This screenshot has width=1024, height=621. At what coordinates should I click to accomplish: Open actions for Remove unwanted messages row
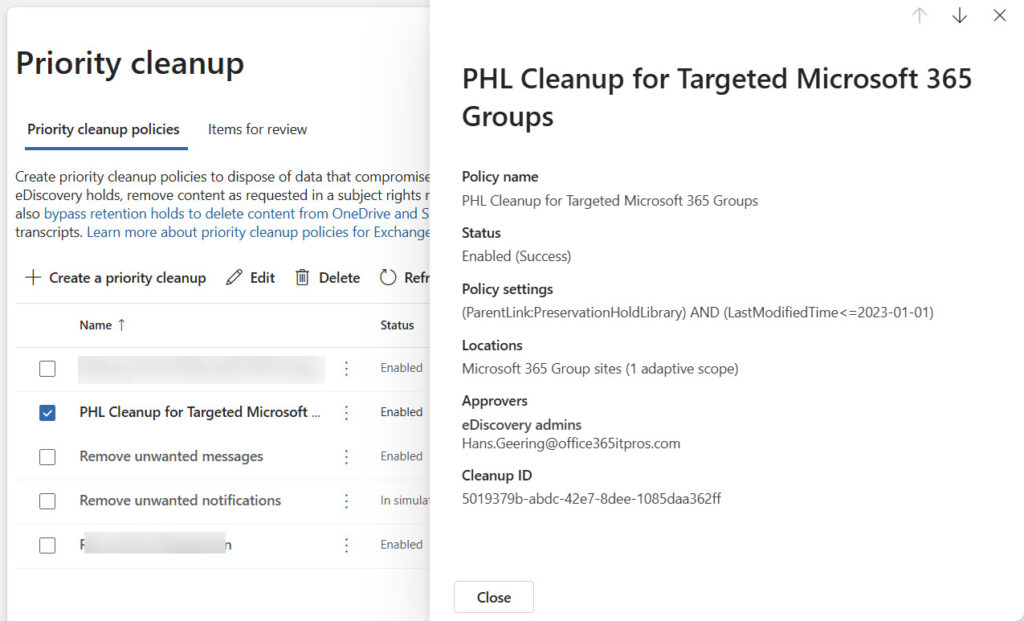(x=347, y=456)
